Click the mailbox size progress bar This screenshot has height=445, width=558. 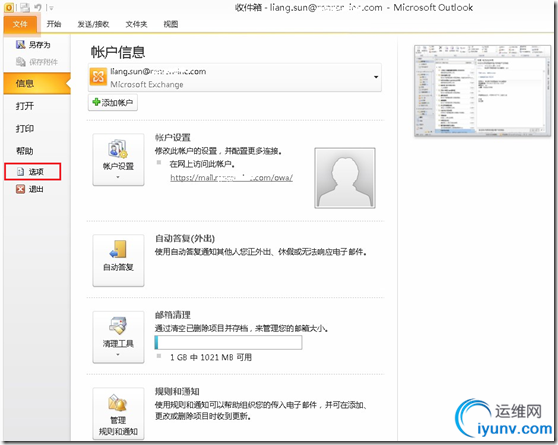228,342
